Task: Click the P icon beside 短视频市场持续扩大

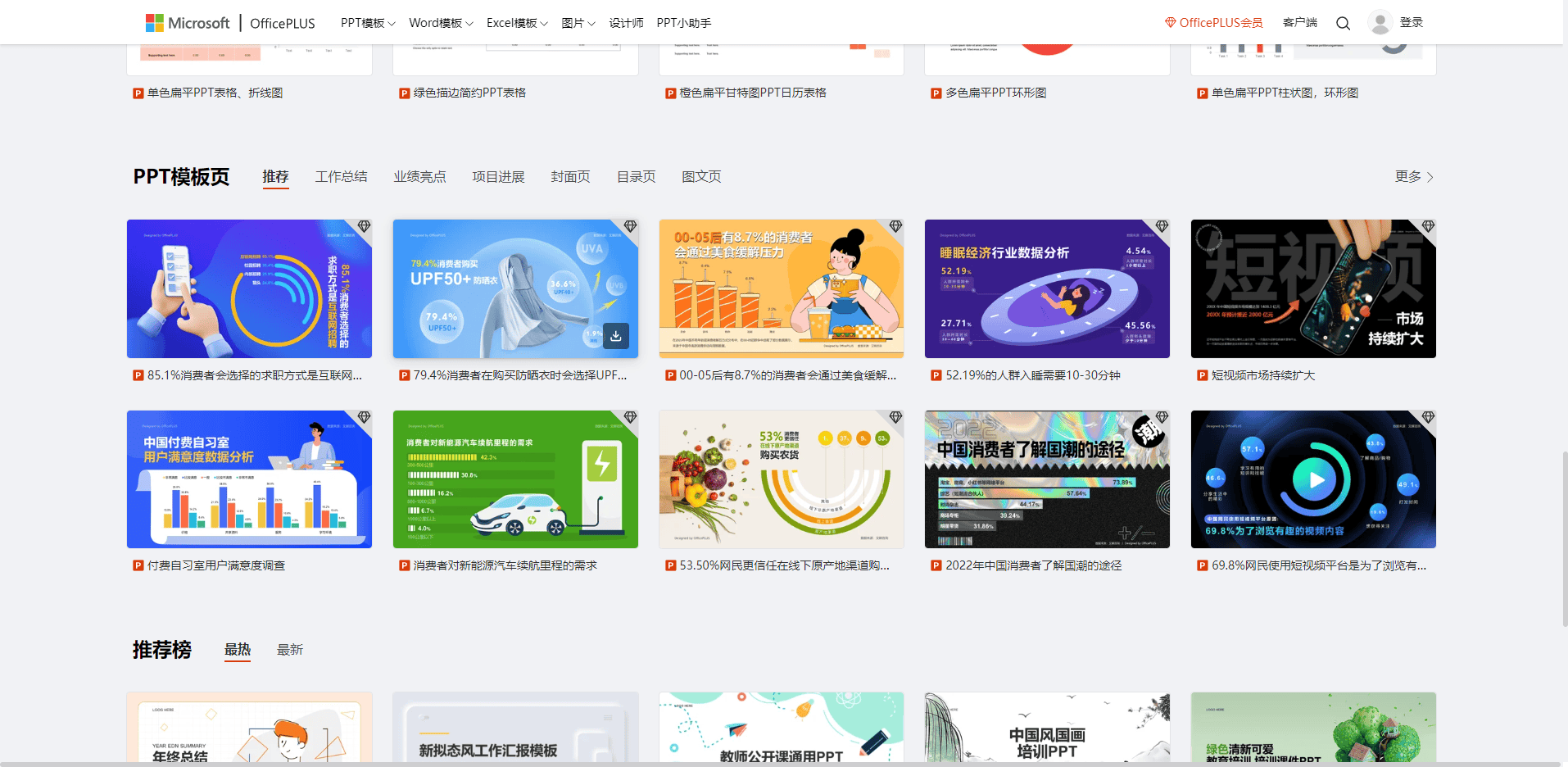Action: 1202,374
